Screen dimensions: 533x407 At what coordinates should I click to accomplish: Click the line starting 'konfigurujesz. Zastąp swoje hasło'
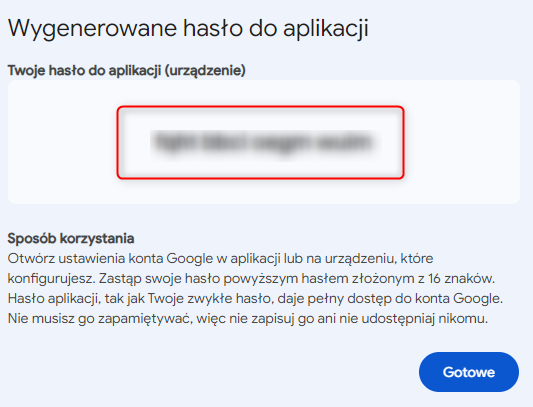(251, 279)
